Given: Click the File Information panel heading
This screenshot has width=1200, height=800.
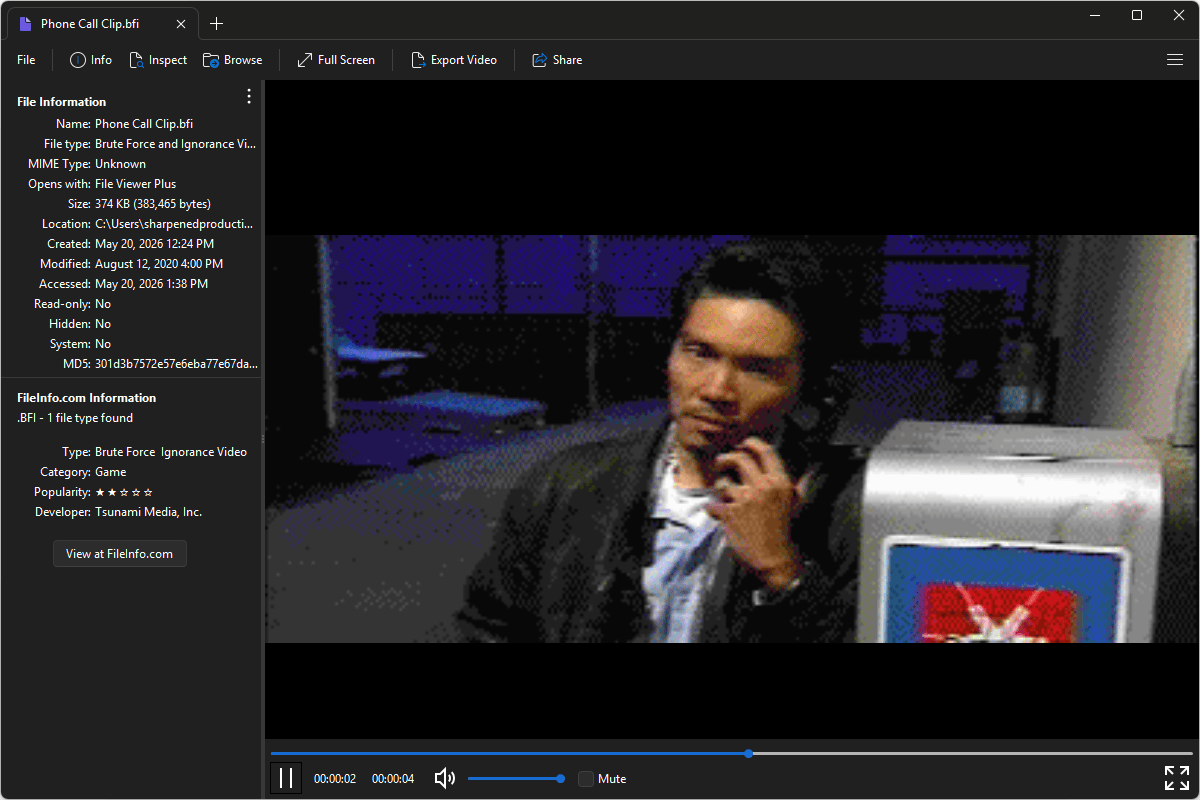Looking at the screenshot, I should point(62,102).
